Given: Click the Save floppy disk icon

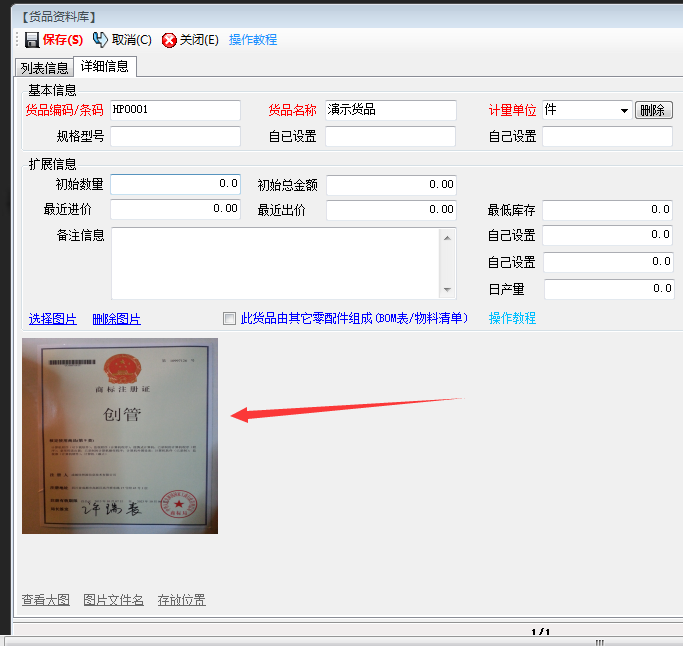Looking at the screenshot, I should click(x=32, y=40).
